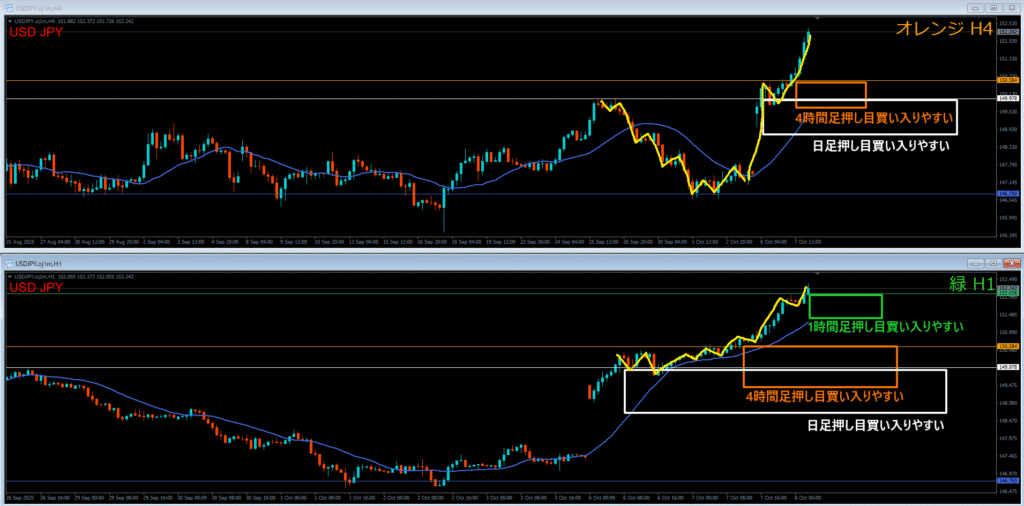This screenshot has width=1024, height=506.
Task: Select red 'USD JPY' label in H1 chart
Action: tap(35, 287)
